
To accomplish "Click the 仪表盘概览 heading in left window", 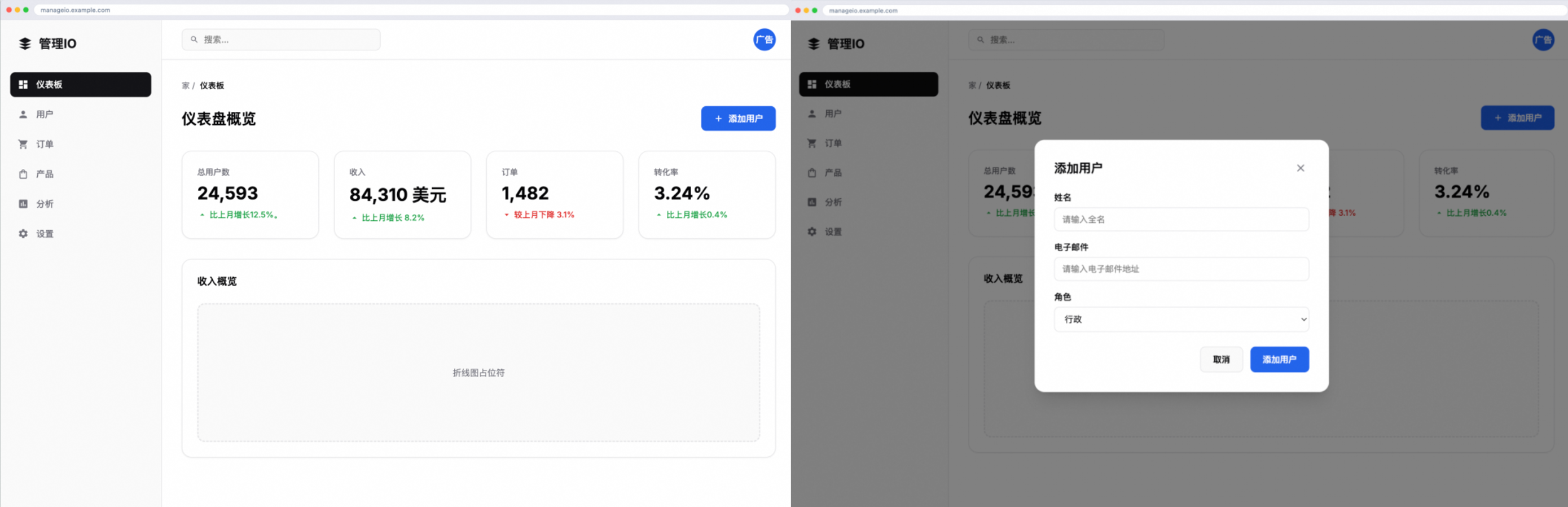I will pos(218,118).
